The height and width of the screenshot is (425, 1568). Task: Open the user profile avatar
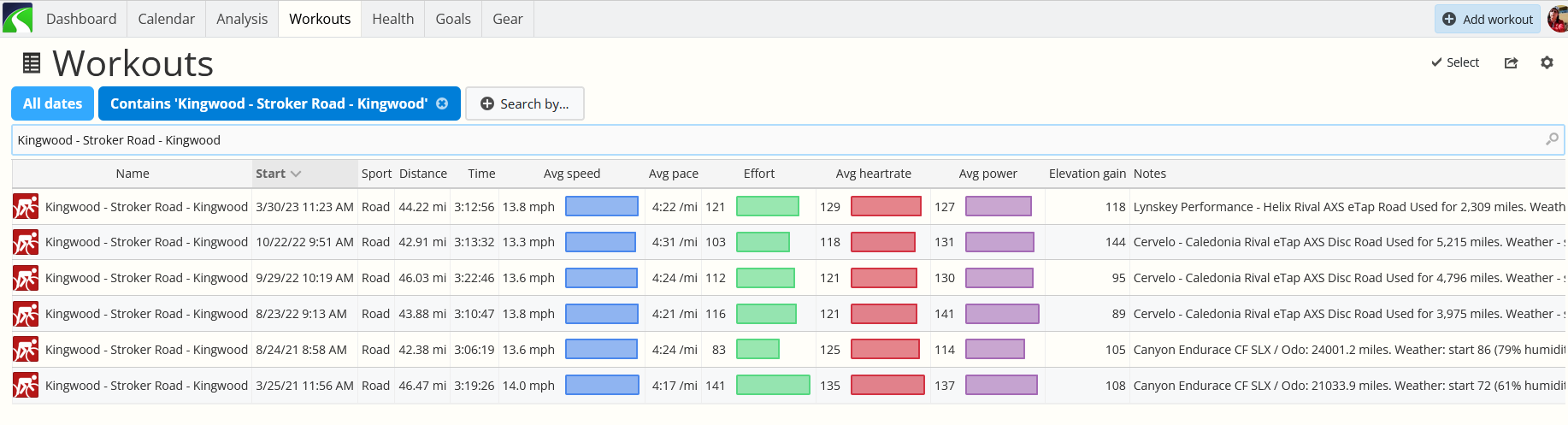1557,19
